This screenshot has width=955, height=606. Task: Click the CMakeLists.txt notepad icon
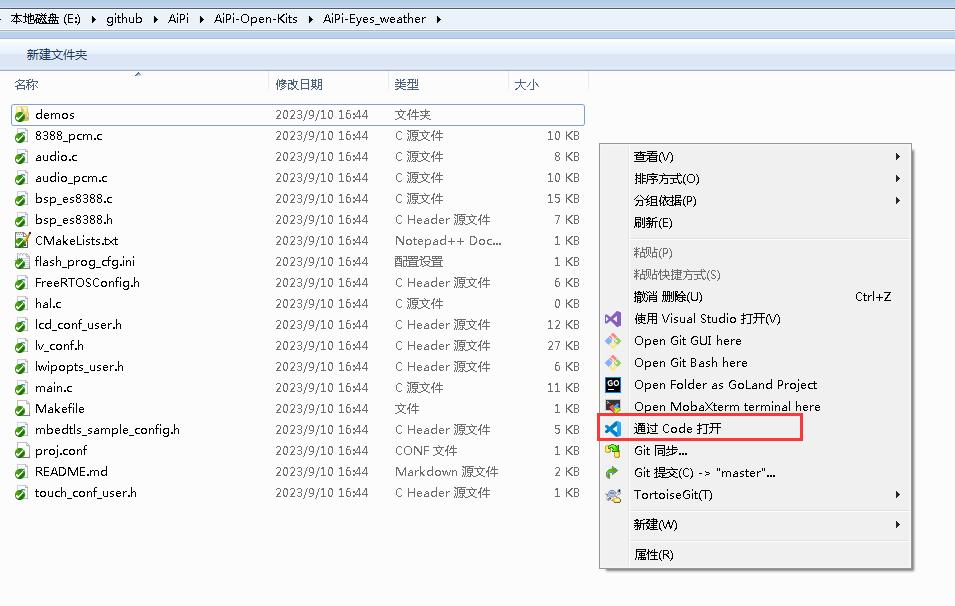22,241
